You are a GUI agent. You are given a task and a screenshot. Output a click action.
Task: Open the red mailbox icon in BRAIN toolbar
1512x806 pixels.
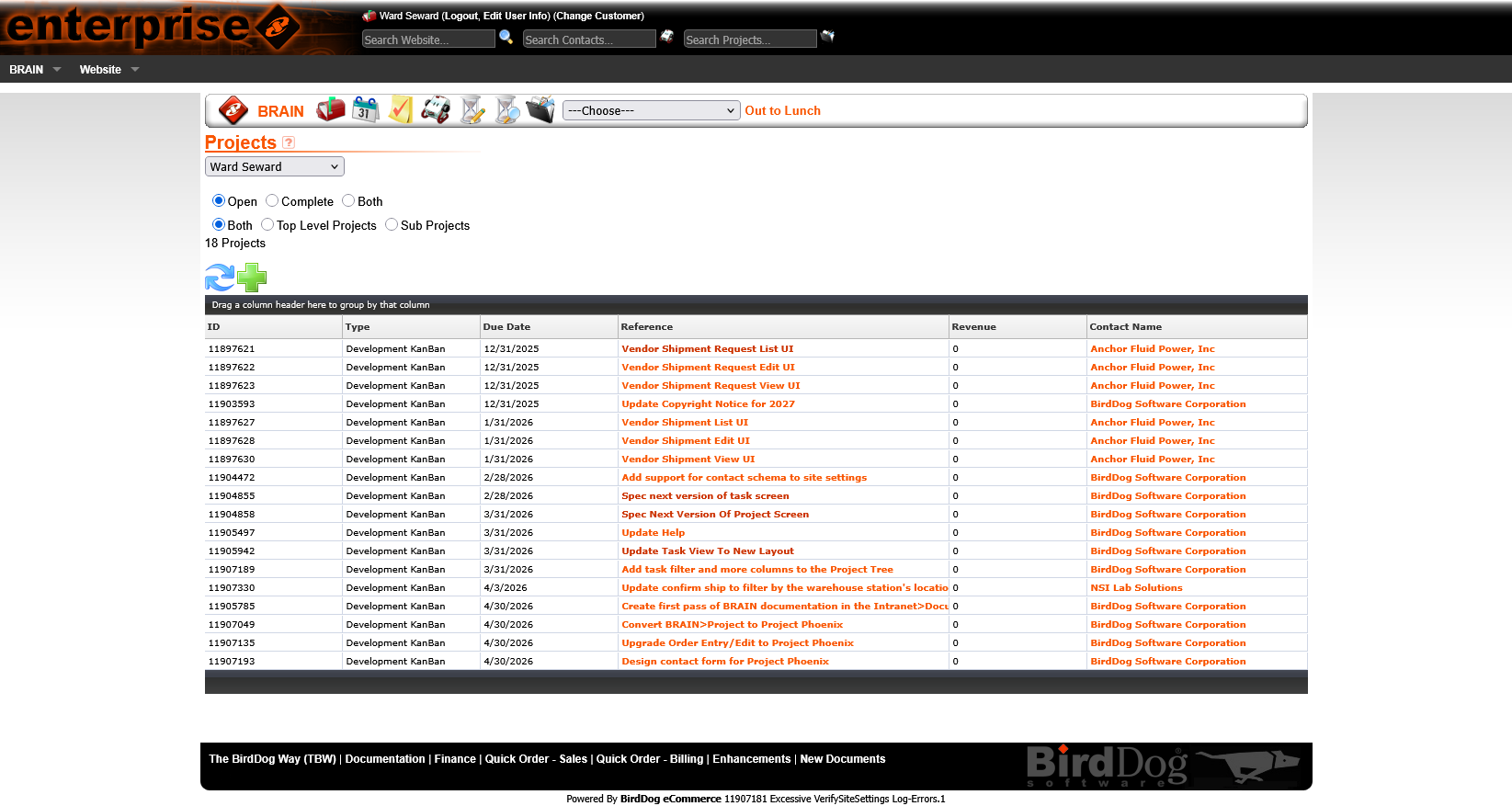pyautogui.click(x=331, y=110)
